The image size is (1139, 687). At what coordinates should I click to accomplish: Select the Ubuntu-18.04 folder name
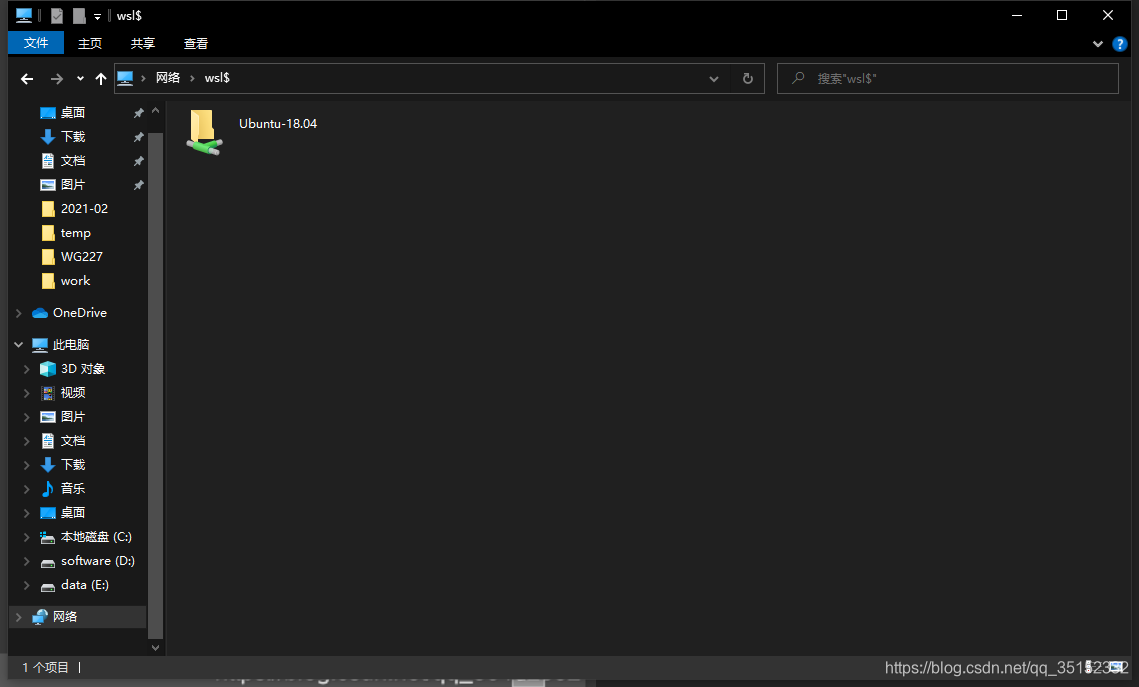[x=277, y=123]
